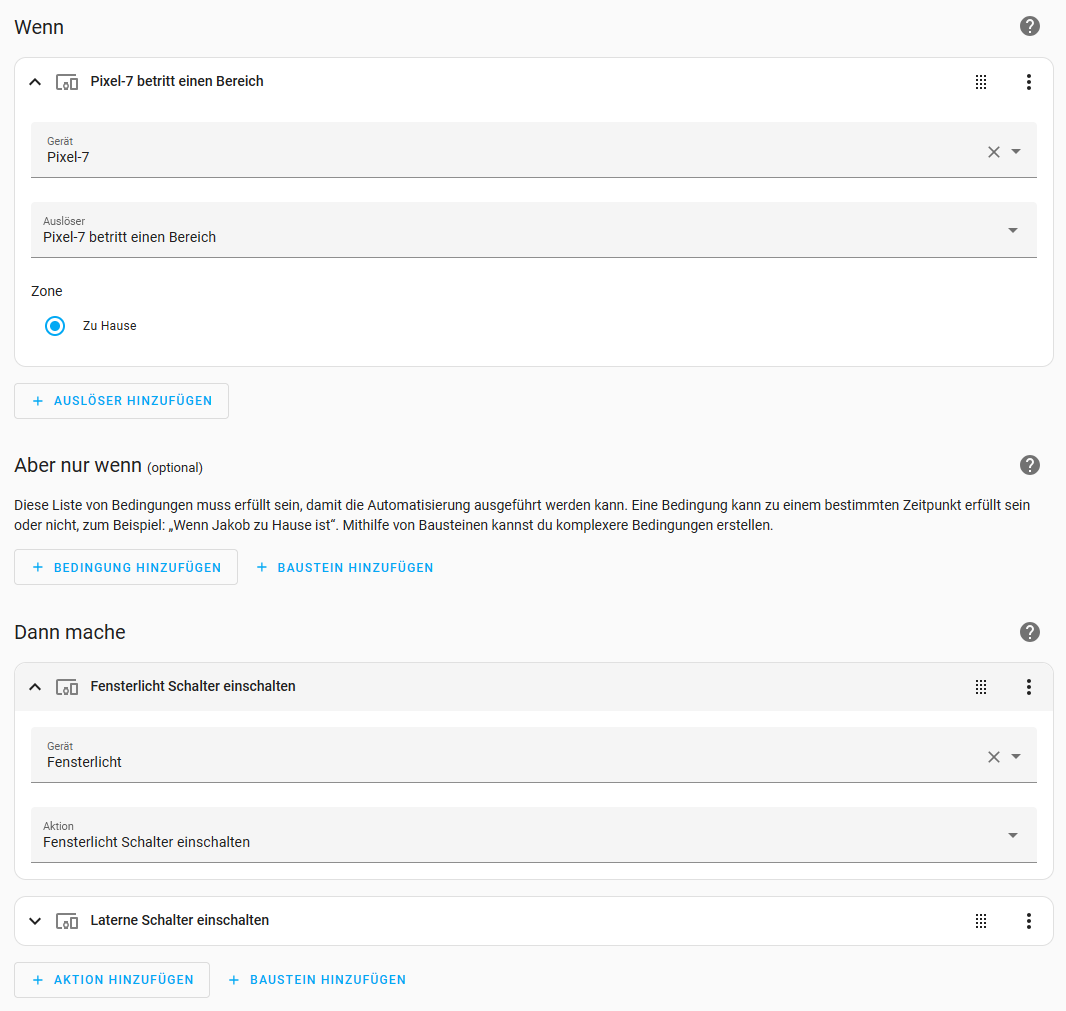Collapse the Fensterlicht Schalter einschalten action
This screenshot has height=1011, width=1066.
click(x=36, y=687)
